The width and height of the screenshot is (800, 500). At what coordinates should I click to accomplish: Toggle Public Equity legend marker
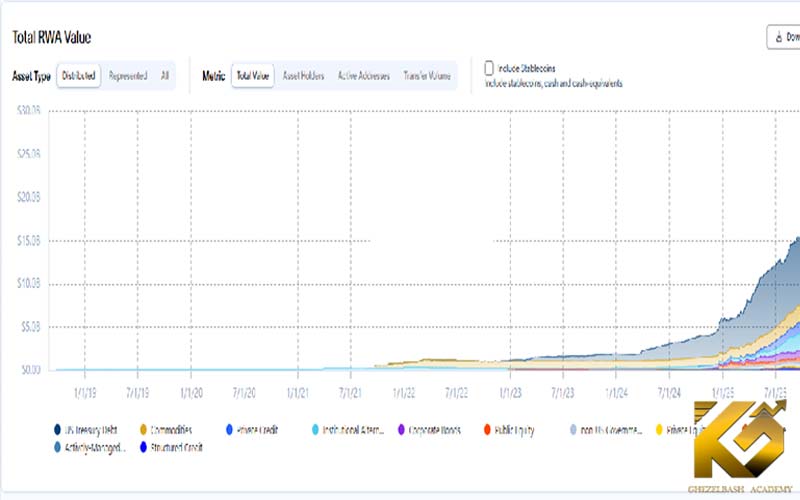(x=487, y=430)
